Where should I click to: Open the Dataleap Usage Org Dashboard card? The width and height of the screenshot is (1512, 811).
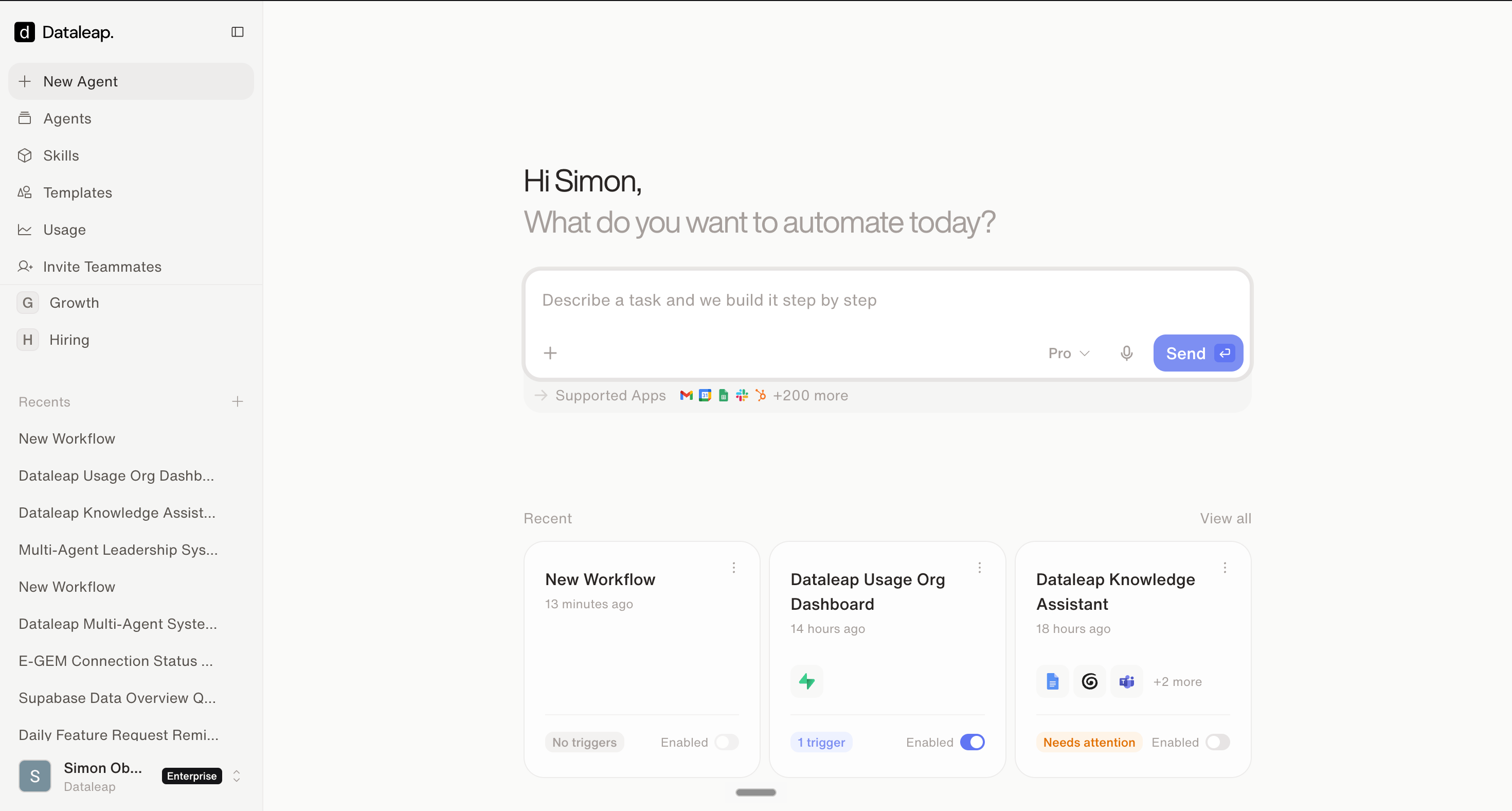click(887, 659)
